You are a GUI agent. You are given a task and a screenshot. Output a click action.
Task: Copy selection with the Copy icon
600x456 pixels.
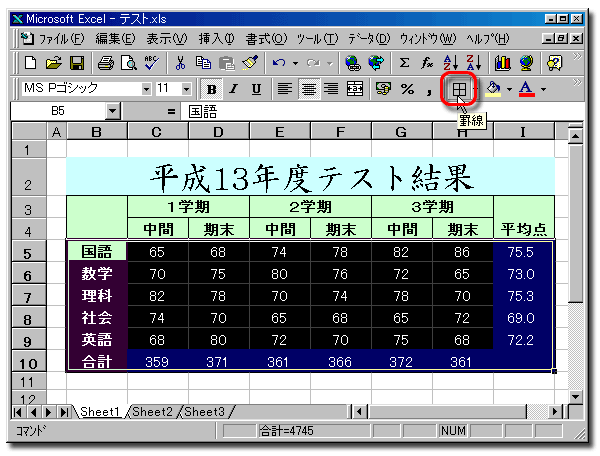[203, 63]
